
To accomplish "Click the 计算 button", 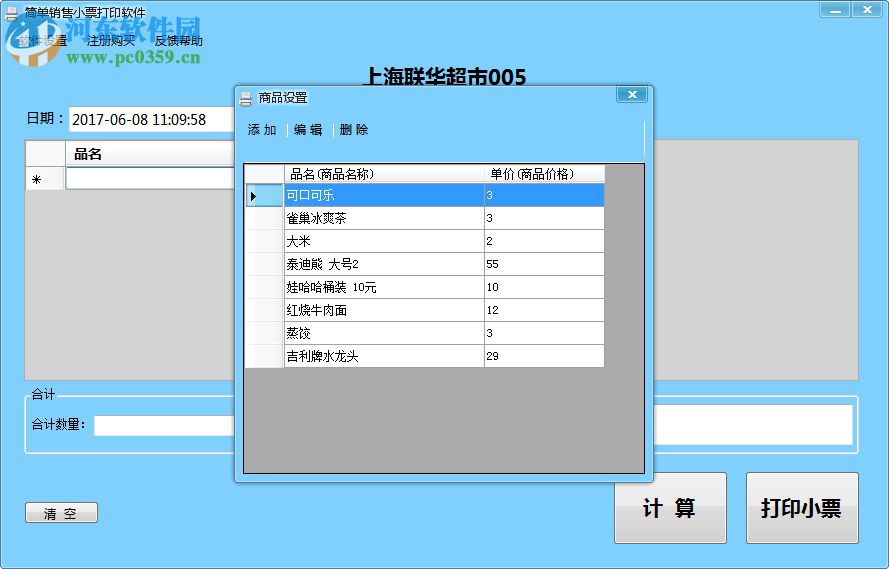I will coord(670,508).
